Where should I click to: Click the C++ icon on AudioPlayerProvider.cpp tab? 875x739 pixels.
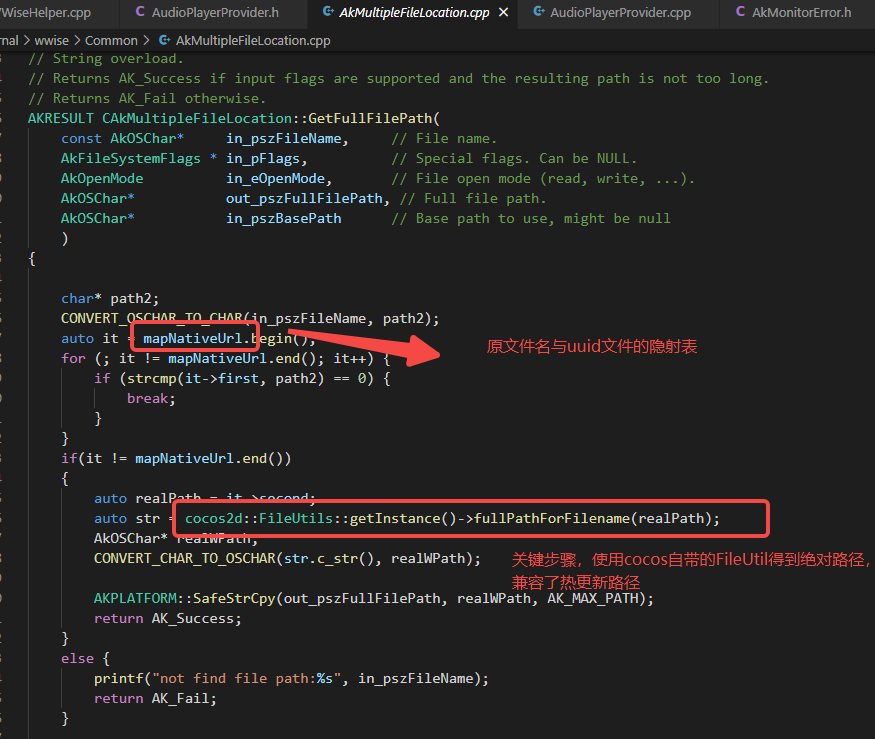(539, 13)
